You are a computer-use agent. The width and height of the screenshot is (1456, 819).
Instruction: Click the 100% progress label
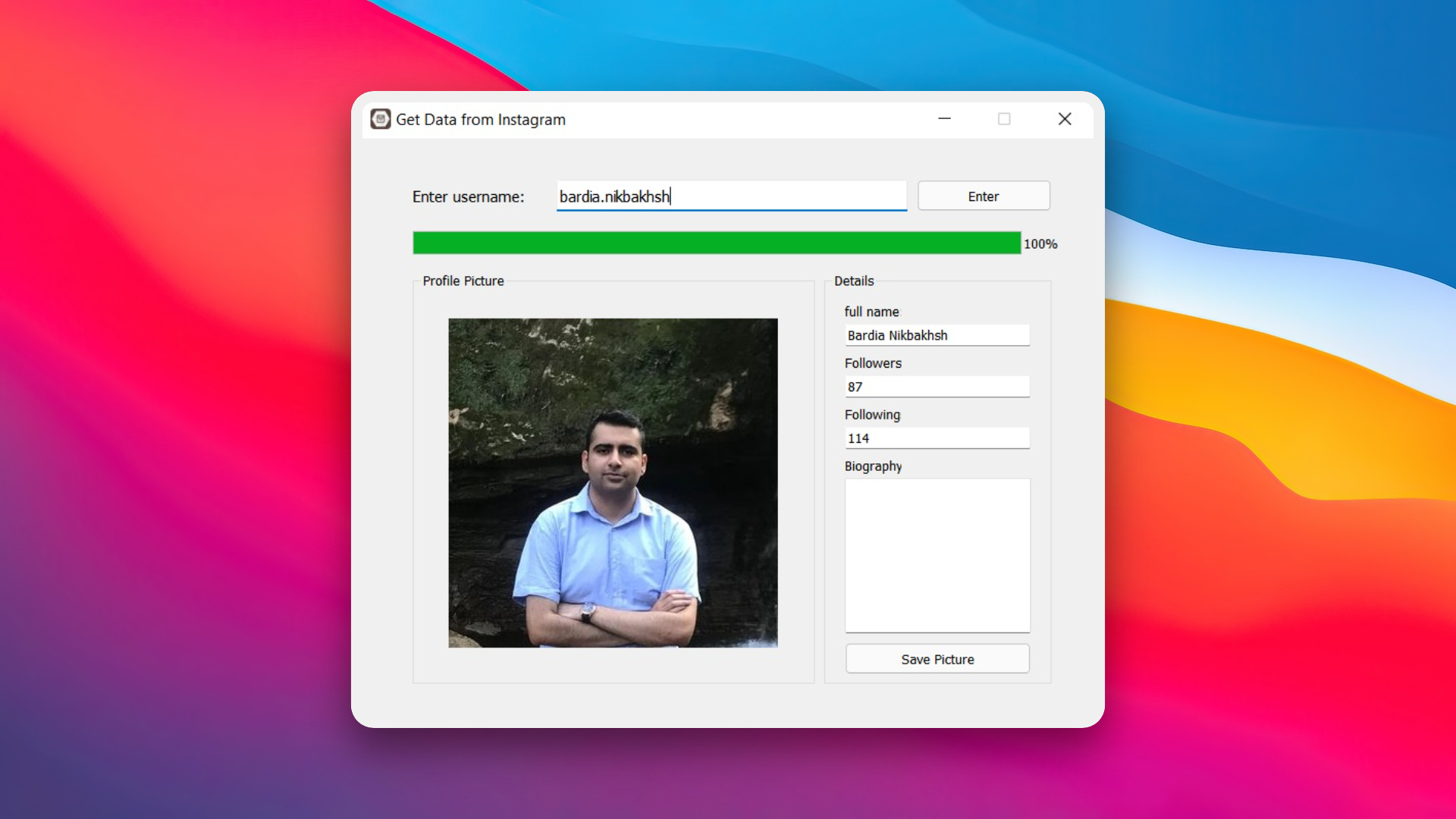coord(1040,244)
